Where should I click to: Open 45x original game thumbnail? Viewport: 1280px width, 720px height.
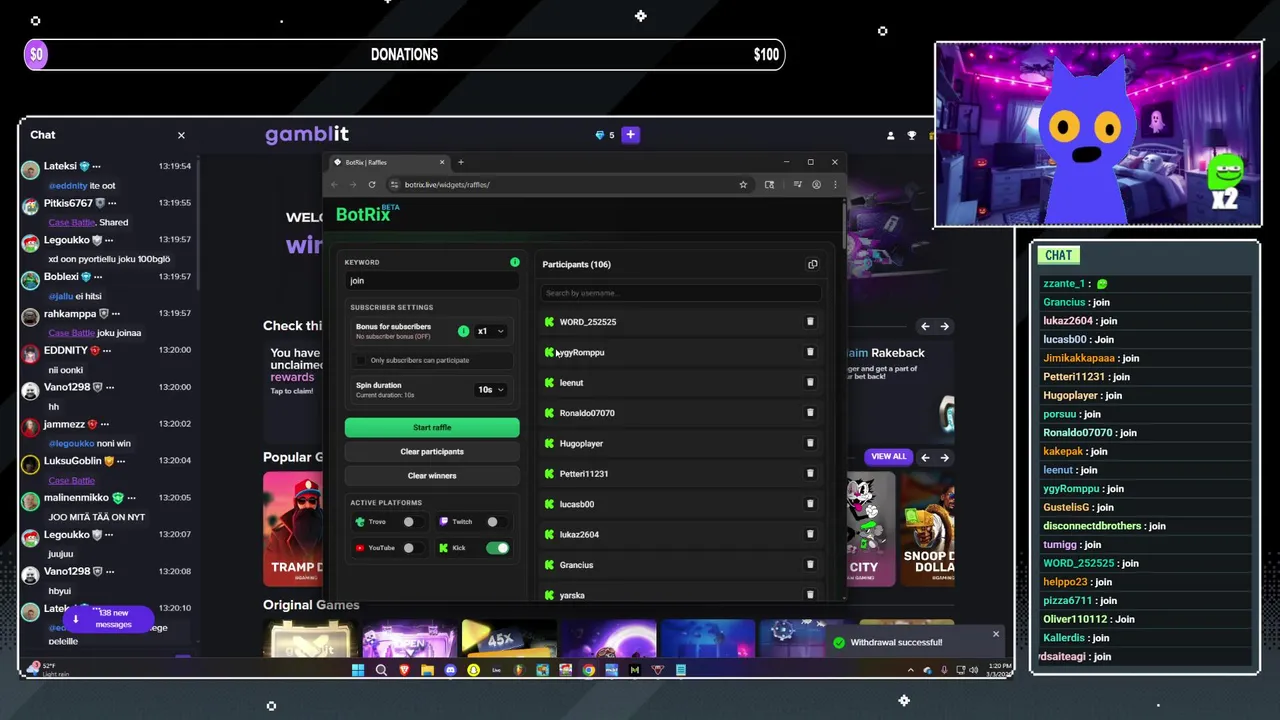[x=508, y=640]
